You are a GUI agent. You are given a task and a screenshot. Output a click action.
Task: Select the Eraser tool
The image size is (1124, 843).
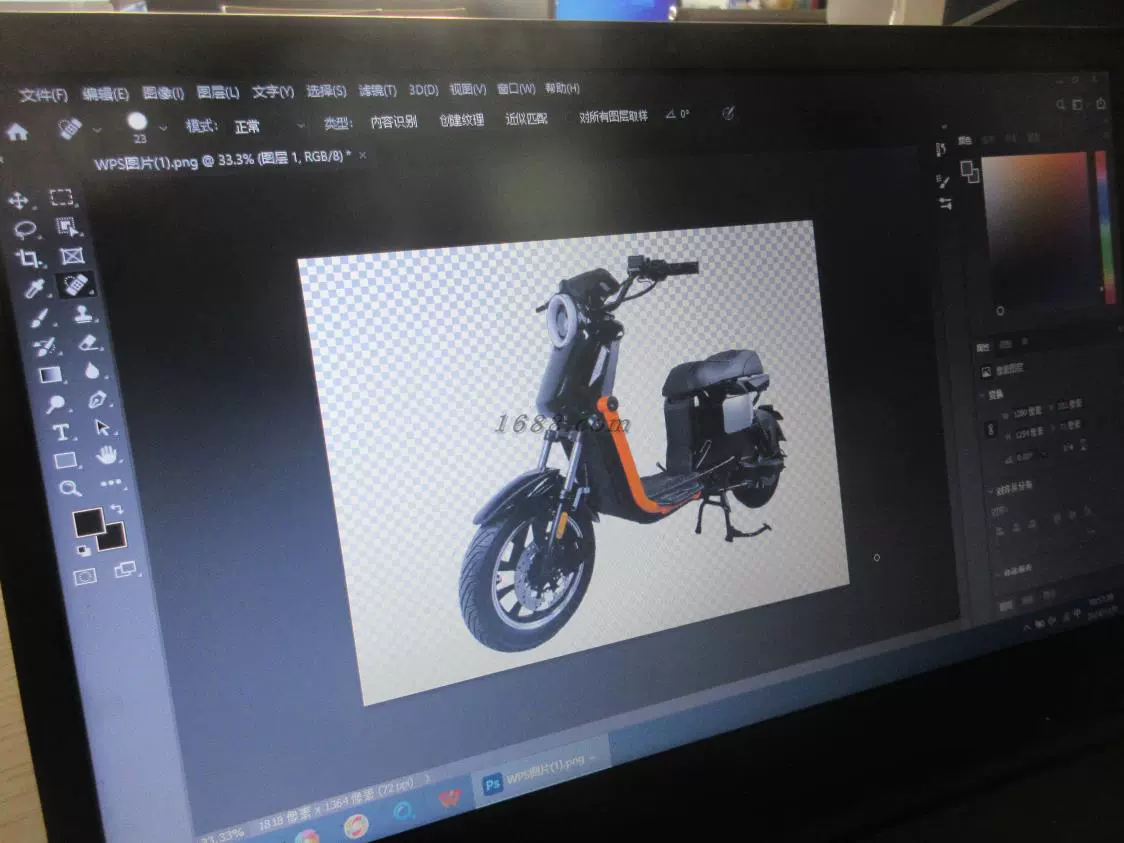point(88,343)
